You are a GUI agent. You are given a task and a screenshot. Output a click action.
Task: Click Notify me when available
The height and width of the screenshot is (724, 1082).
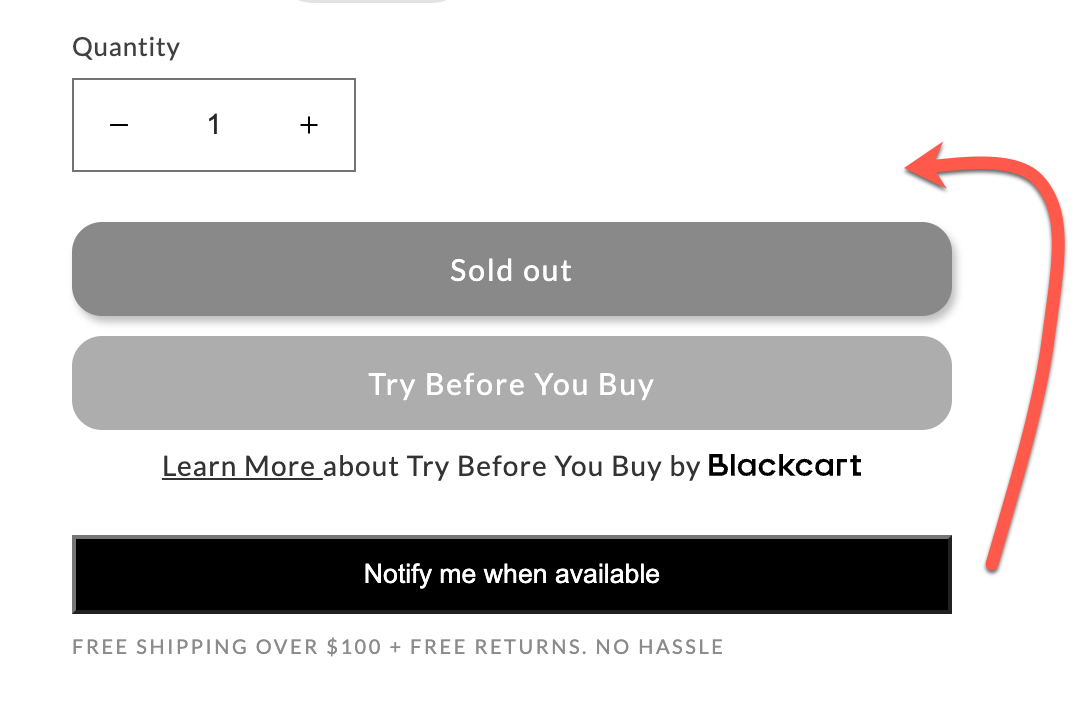pos(511,575)
